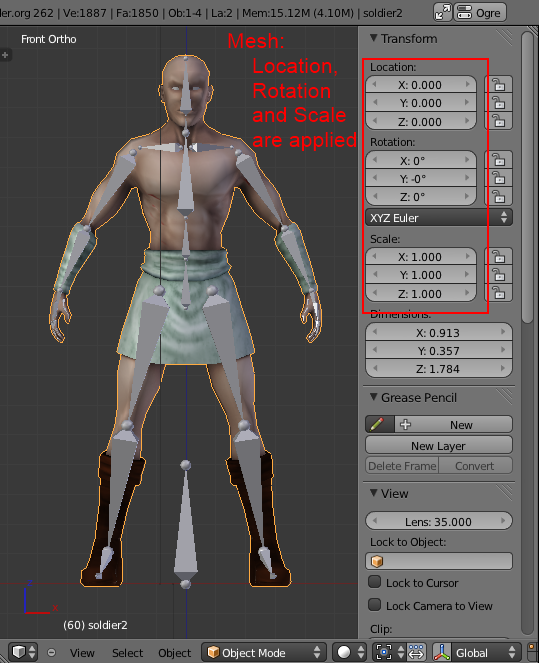This screenshot has width=539, height=663.
Task: Click the mesh cube icon in Lock to Object
Action: [377, 562]
